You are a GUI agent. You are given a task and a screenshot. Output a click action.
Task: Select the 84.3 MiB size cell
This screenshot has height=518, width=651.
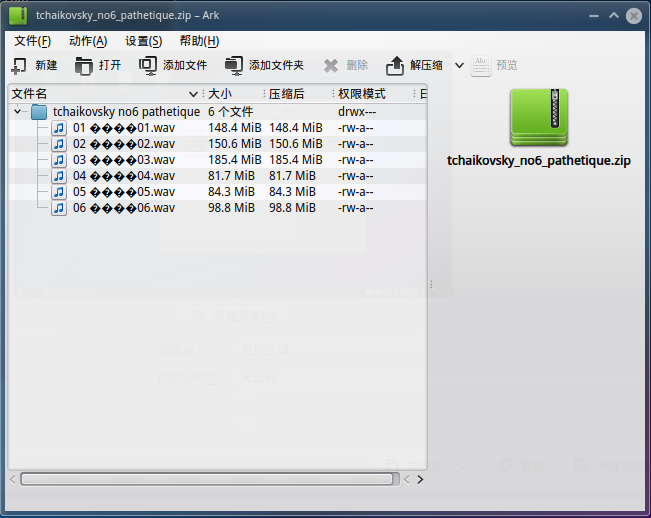click(x=231, y=192)
